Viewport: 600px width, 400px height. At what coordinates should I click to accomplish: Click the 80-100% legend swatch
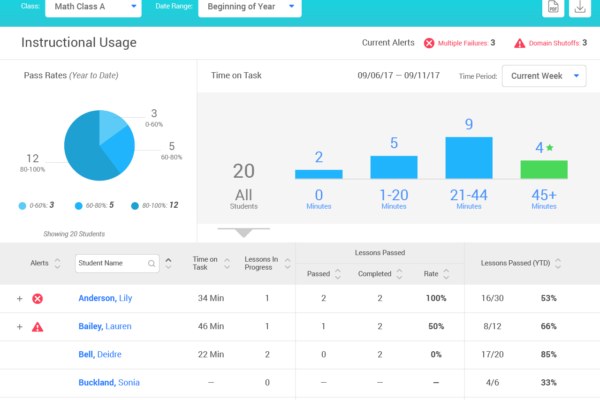(x=135, y=206)
